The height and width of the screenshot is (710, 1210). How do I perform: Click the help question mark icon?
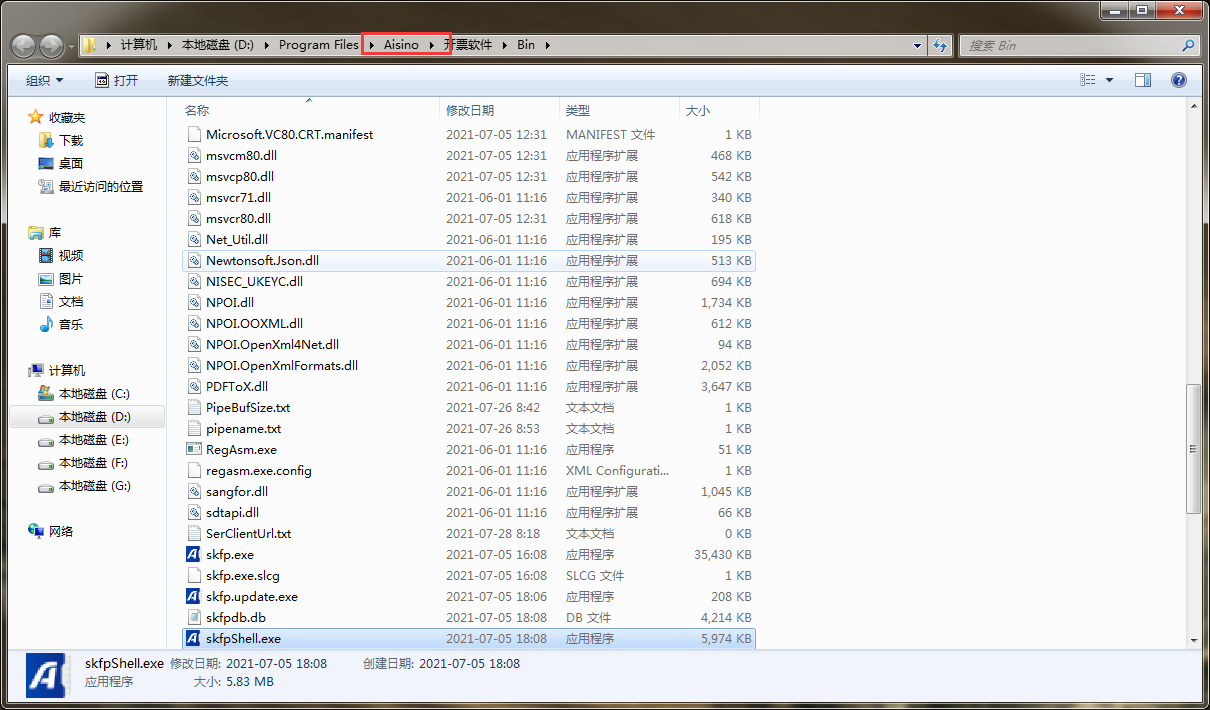pos(1179,80)
